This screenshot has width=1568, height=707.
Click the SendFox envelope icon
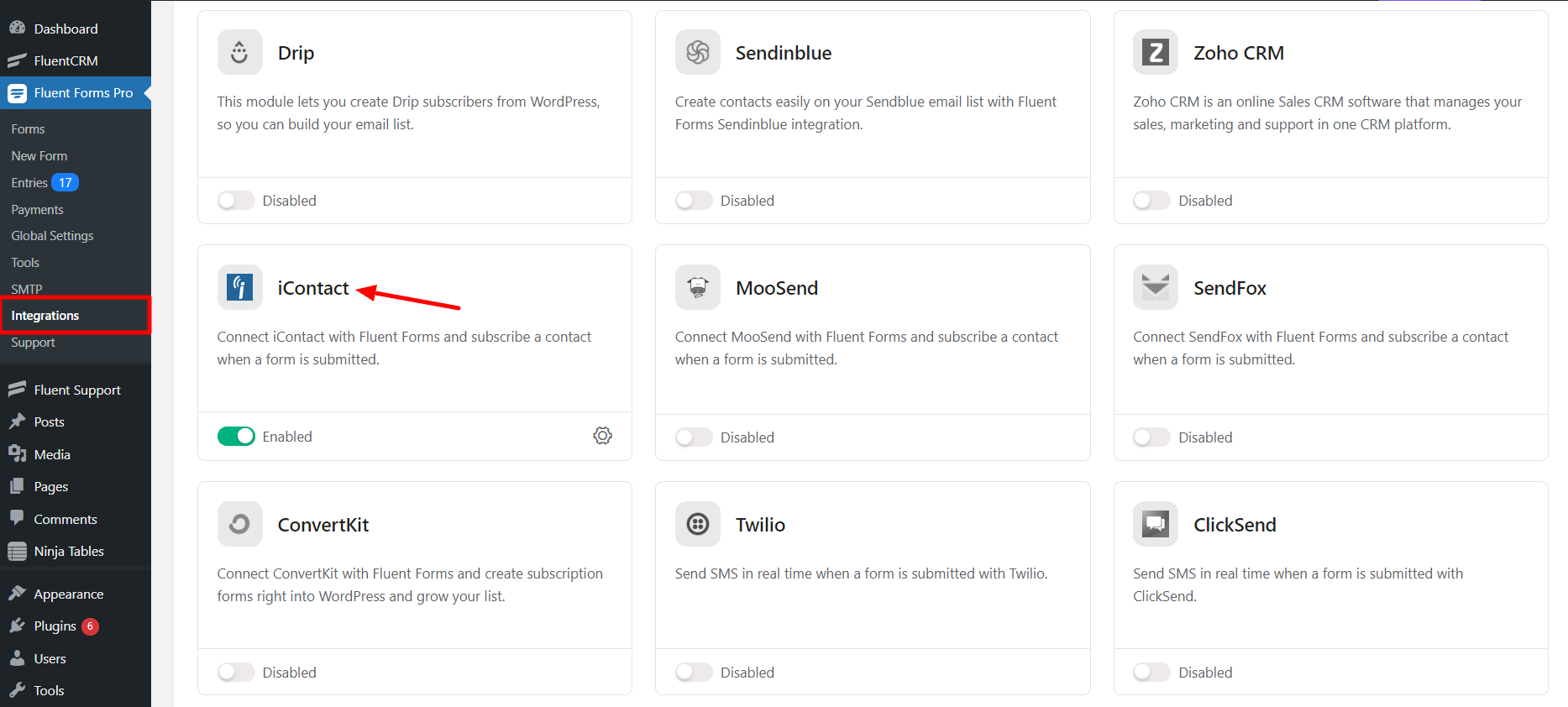[x=1155, y=288]
